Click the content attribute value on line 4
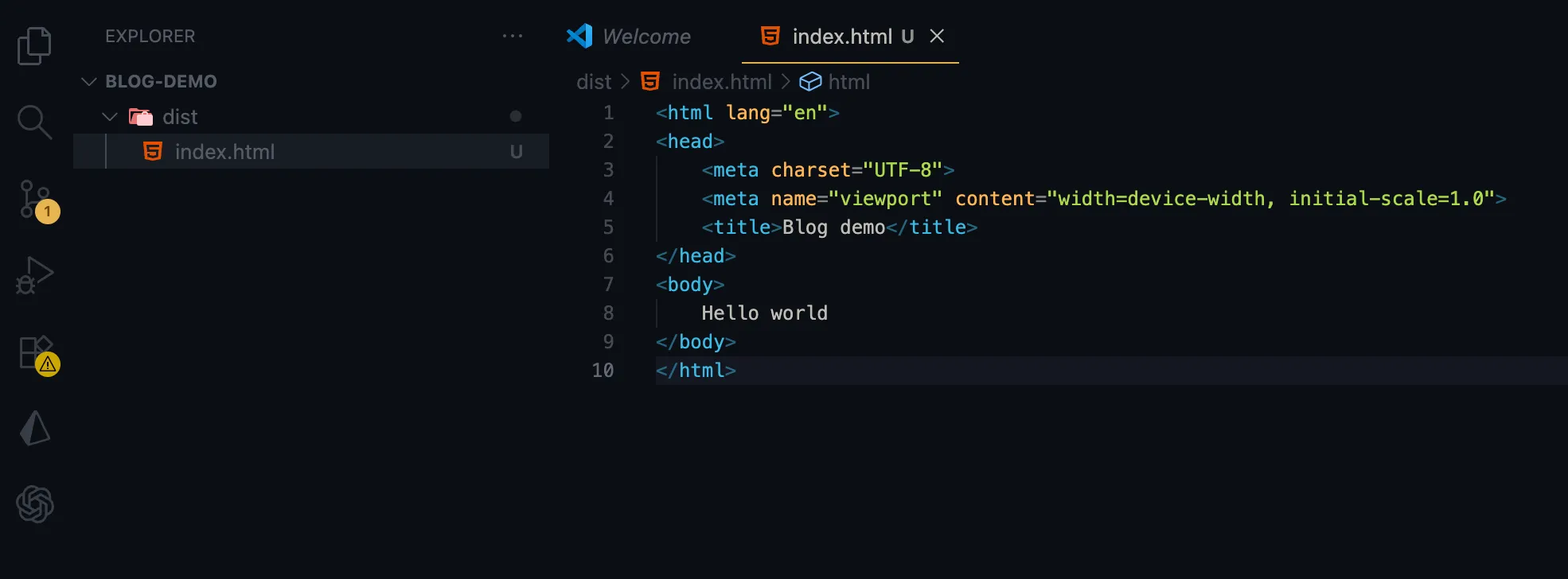The width and height of the screenshot is (1568, 579). click(1270, 199)
